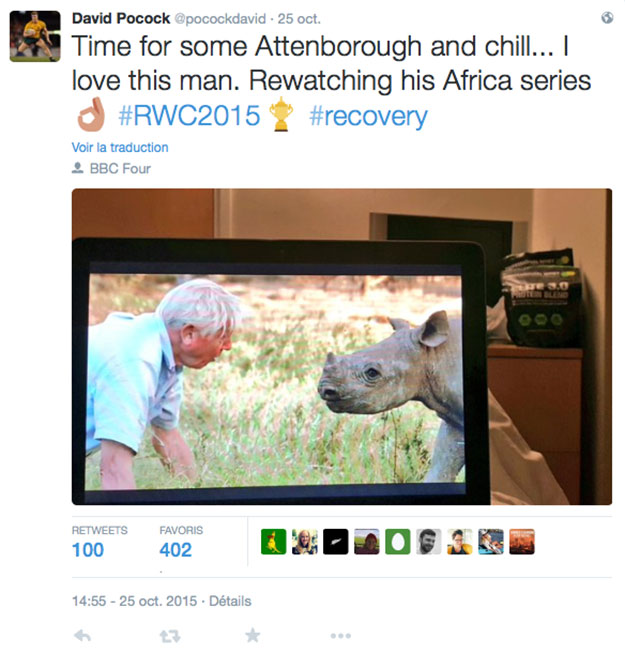Open the more options ellipsis icon
Screen dimensions: 625x653
tap(341, 636)
